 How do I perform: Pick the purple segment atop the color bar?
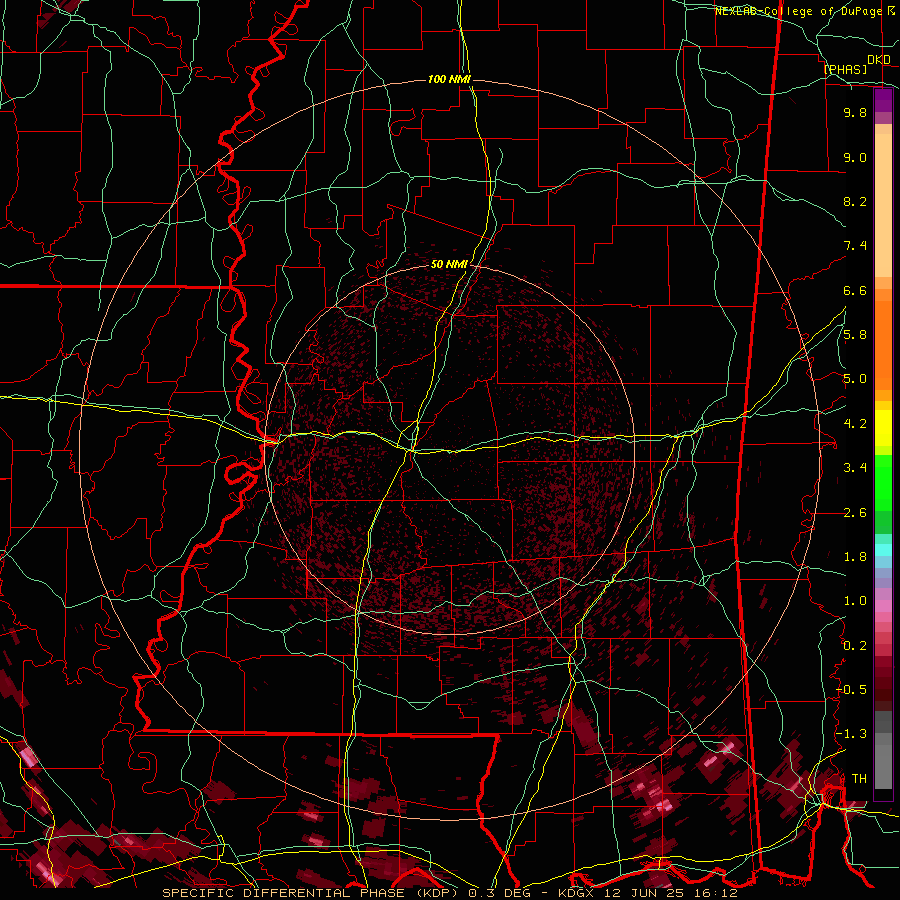point(883,100)
